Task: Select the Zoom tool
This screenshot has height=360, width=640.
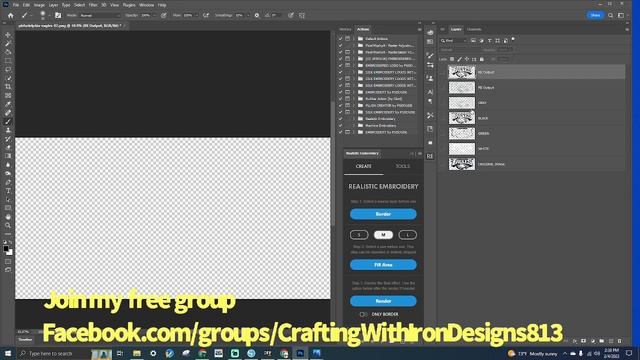Action: (x=8, y=225)
